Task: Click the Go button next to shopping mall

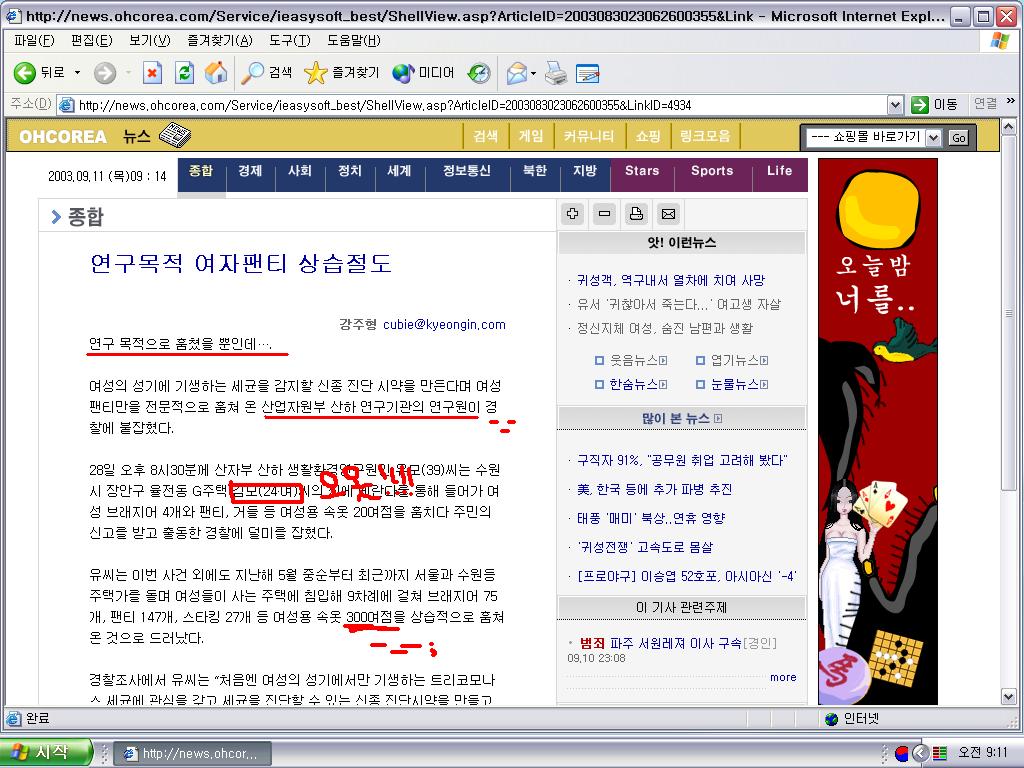Action: pyautogui.click(x=958, y=138)
